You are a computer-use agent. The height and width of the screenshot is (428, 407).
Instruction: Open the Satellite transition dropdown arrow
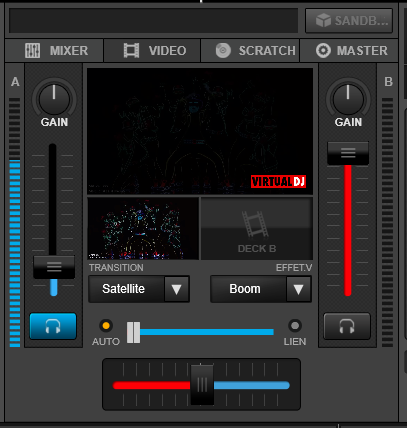click(x=177, y=289)
